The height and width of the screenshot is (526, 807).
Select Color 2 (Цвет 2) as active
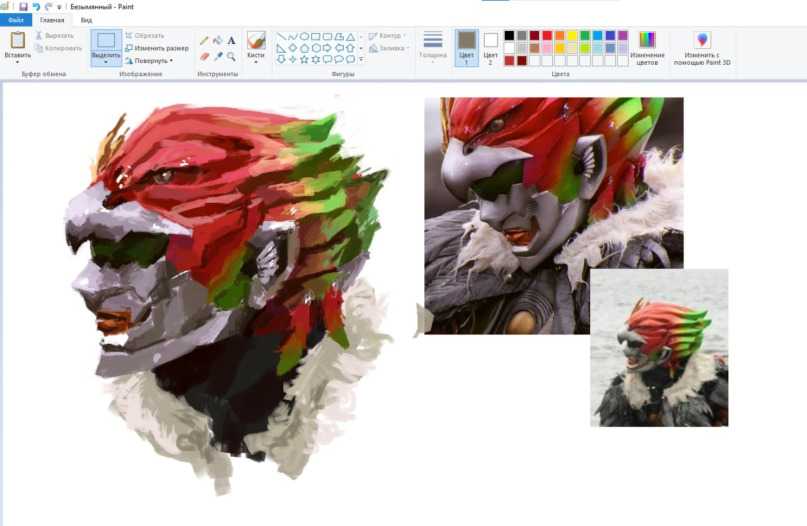click(490, 47)
